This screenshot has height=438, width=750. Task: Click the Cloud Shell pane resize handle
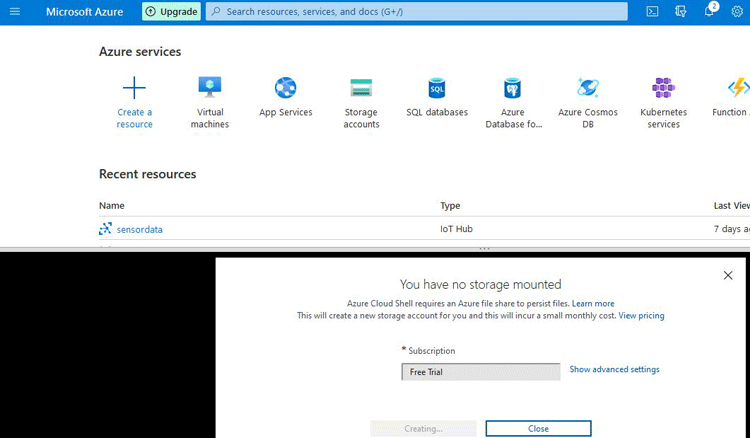(484, 249)
